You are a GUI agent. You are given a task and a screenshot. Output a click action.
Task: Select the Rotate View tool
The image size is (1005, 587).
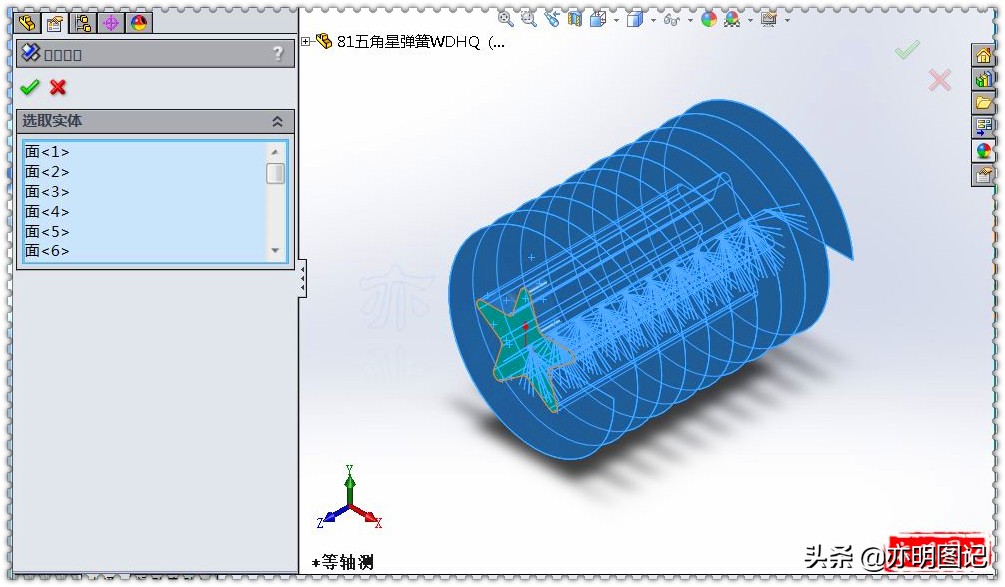(x=551, y=18)
